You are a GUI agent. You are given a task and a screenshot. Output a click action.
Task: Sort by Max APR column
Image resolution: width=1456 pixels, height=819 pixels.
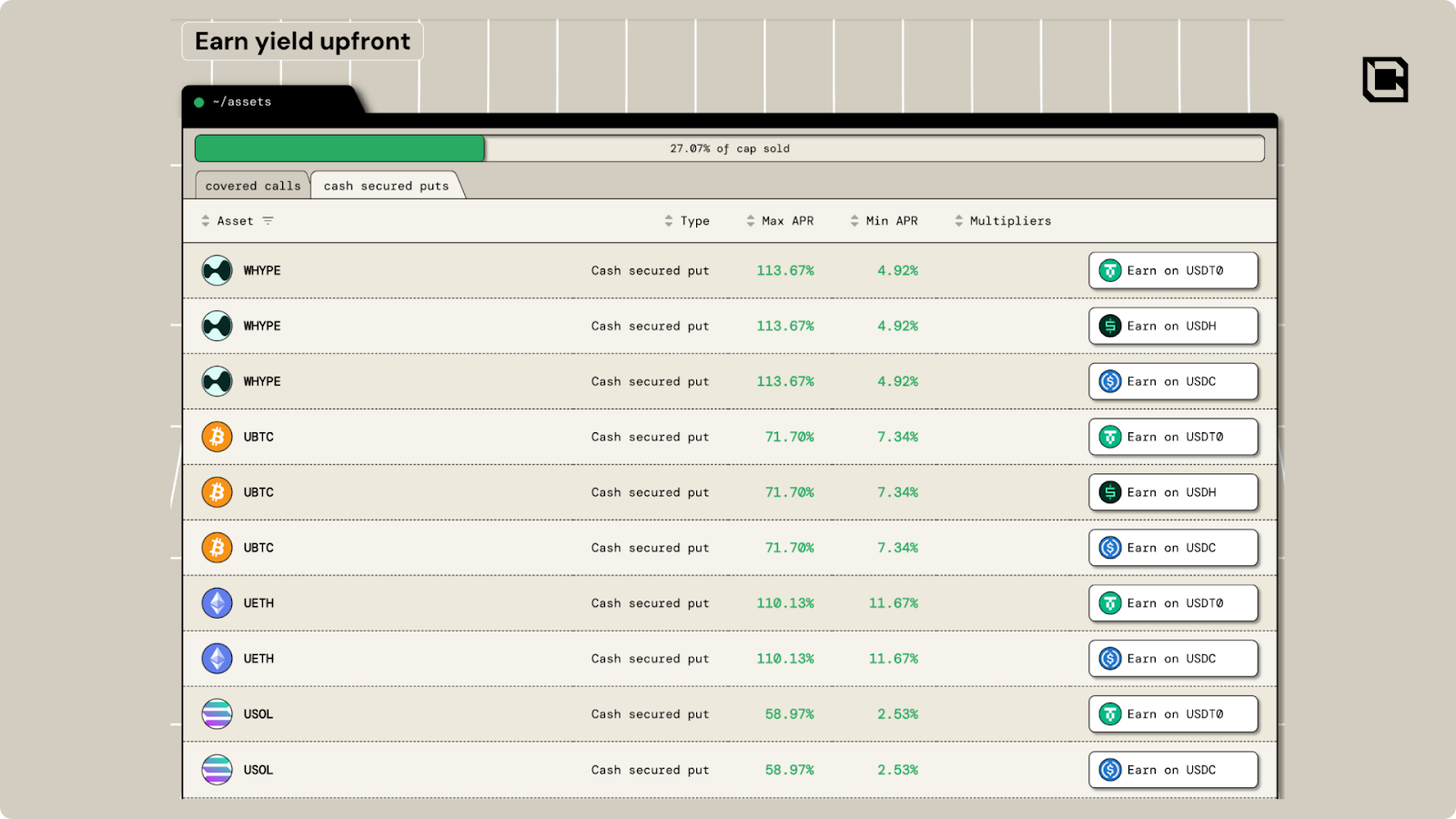(x=751, y=221)
